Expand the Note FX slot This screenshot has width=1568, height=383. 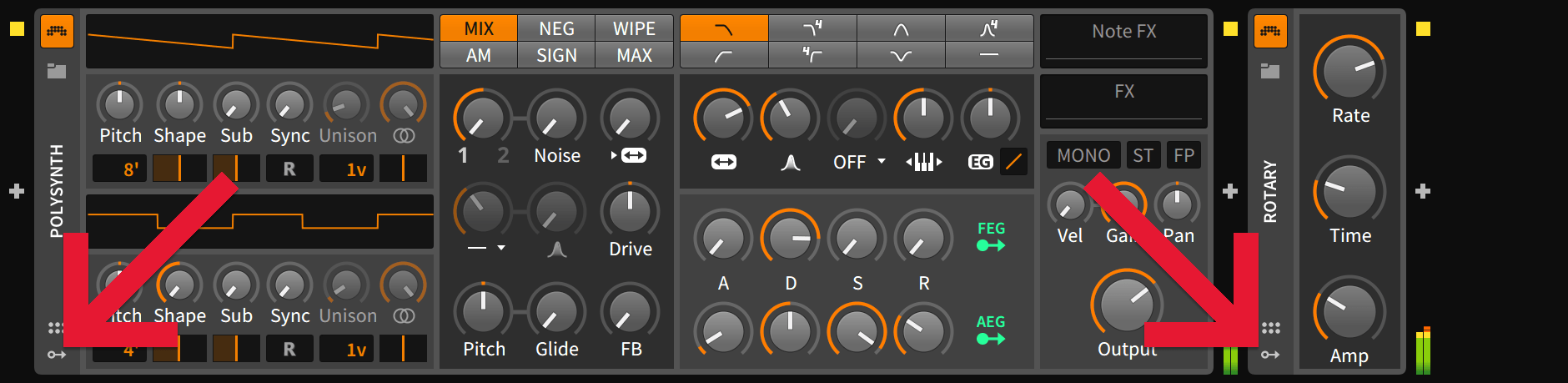1123,41
